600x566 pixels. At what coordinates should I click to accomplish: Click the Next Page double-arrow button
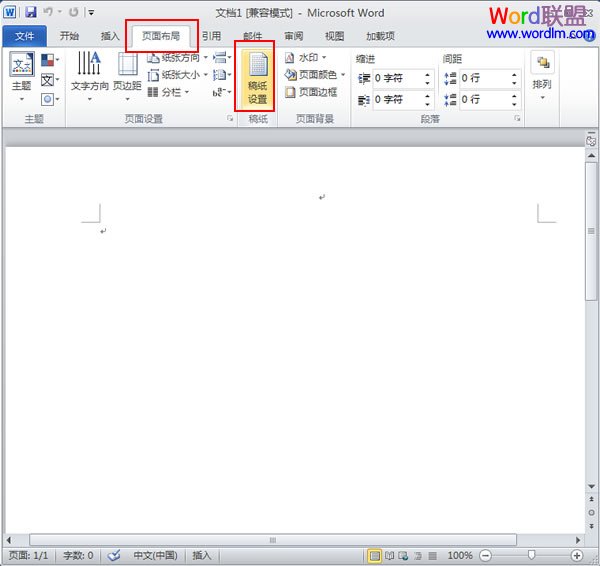(x=591, y=526)
